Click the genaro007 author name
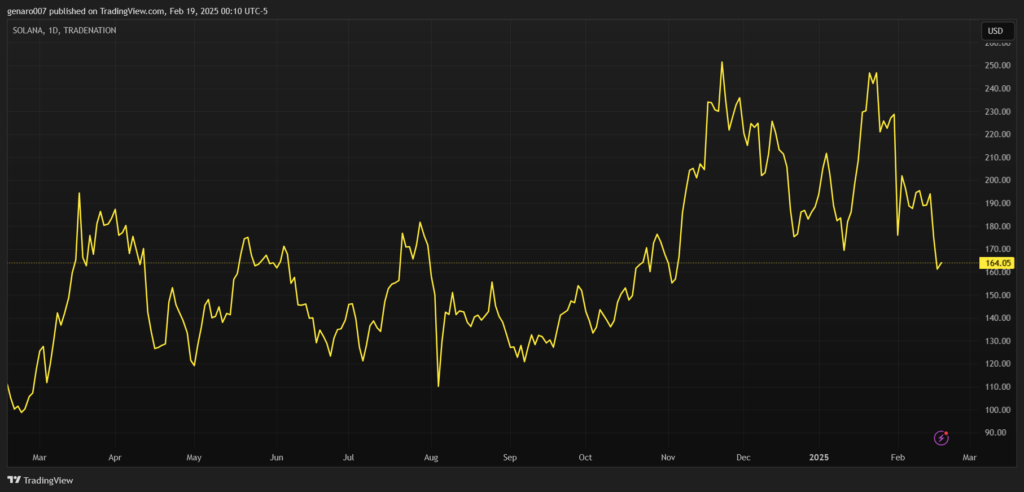 point(29,11)
